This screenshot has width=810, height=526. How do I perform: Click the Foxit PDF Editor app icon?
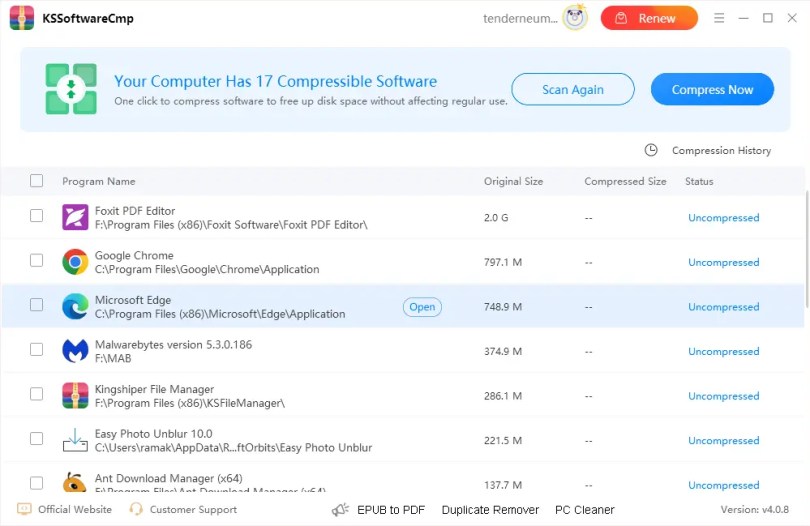click(x=75, y=217)
